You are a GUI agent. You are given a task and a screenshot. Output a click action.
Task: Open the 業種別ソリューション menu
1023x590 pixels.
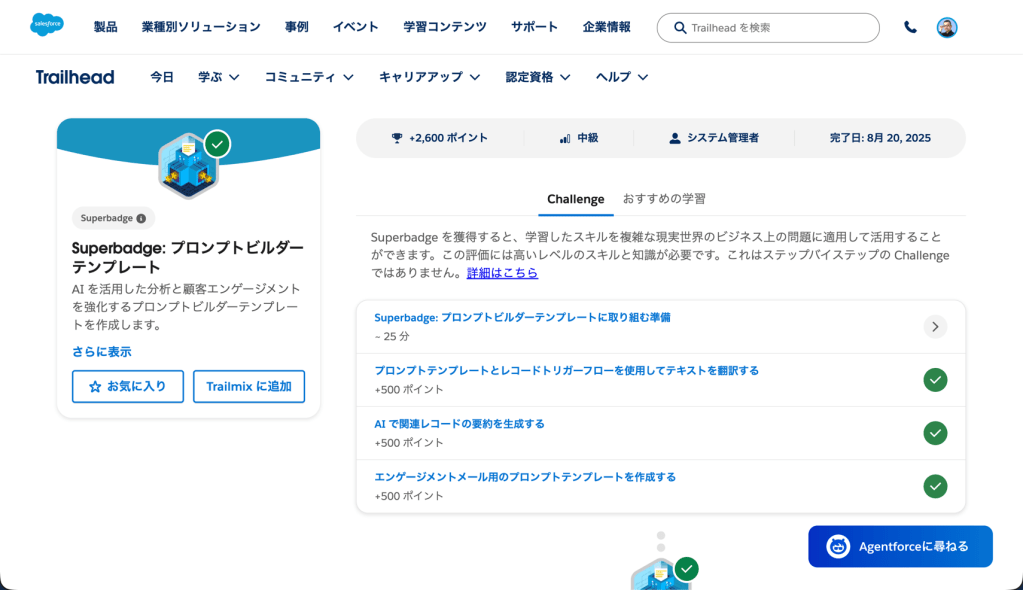[201, 27]
